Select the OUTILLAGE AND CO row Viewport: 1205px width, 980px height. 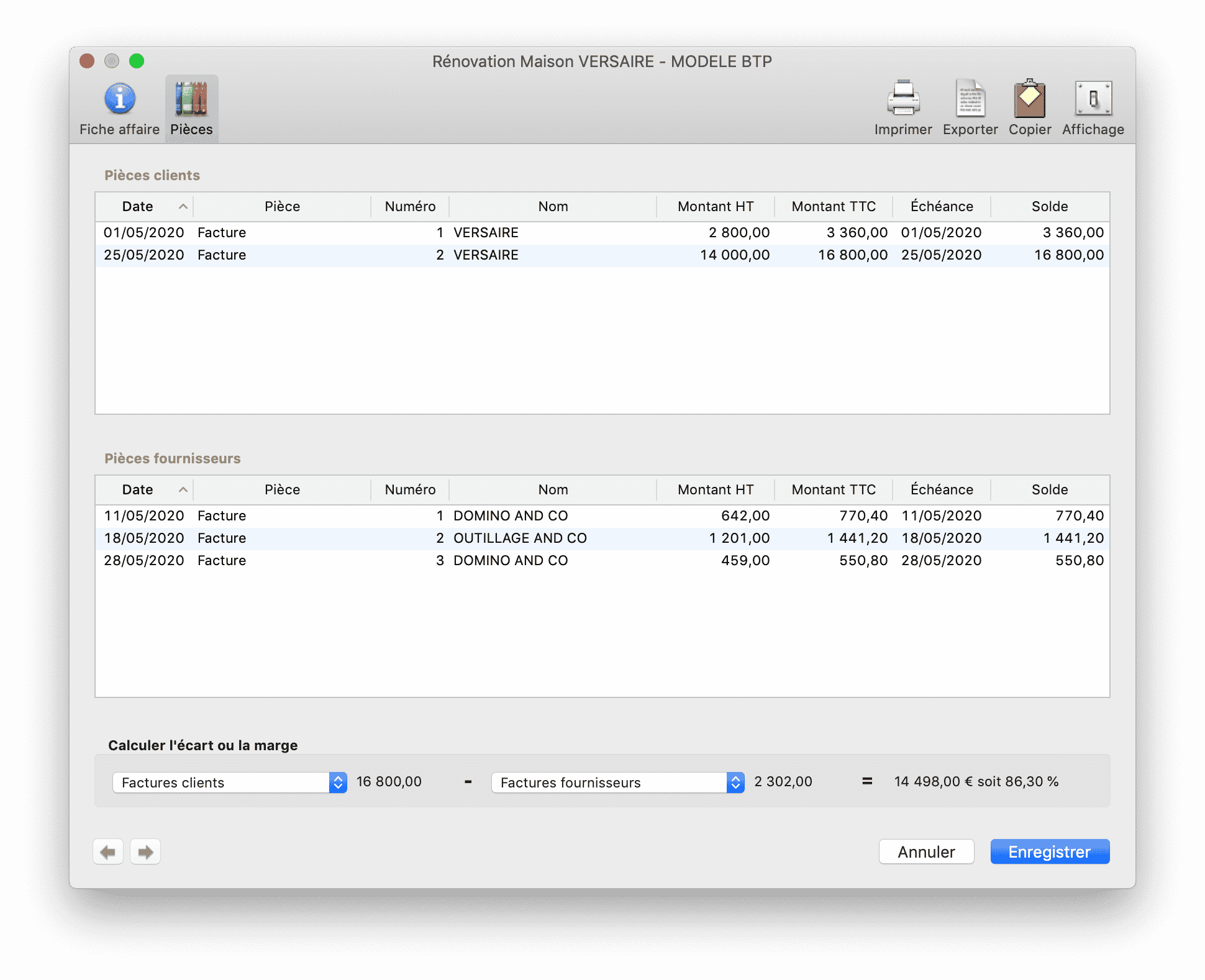(602, 538)
